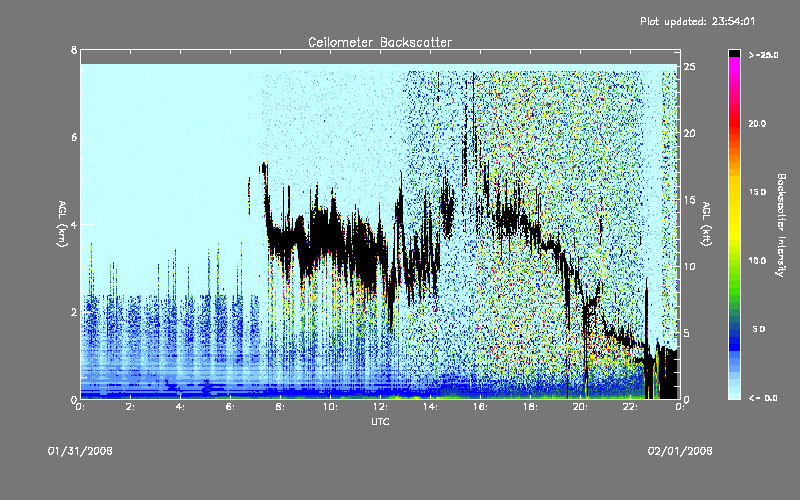Click the "UTC" x-axis label

tap(380, 421)
